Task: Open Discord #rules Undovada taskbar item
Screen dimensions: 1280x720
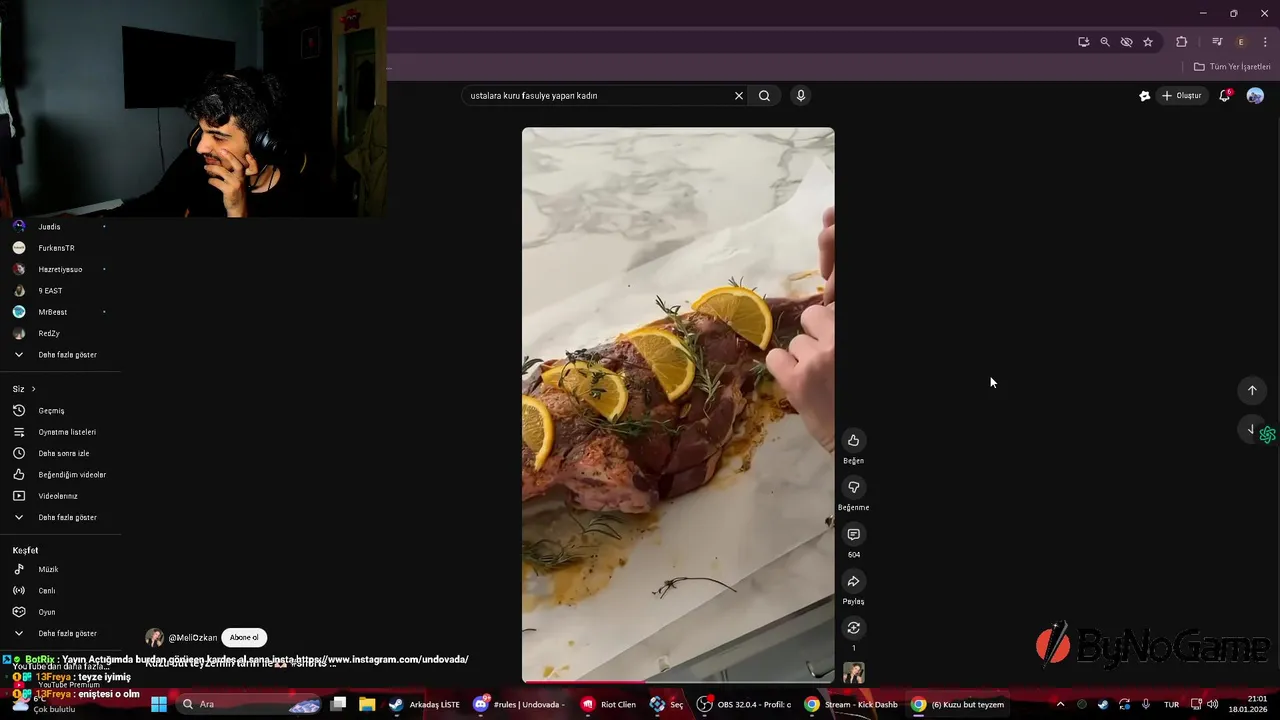Action: point(520,704)
